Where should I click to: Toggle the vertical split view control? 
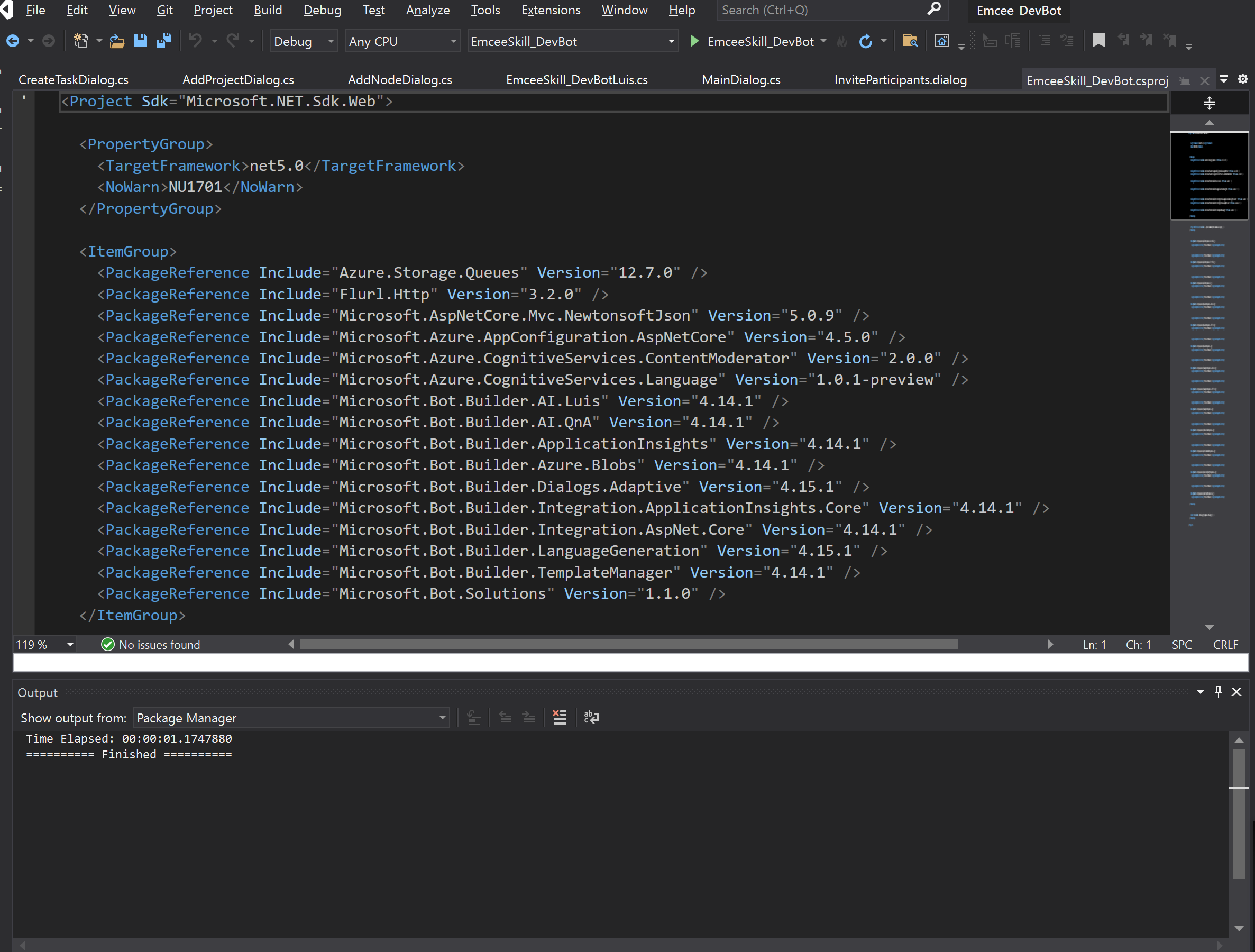(x=1210, y=103)
